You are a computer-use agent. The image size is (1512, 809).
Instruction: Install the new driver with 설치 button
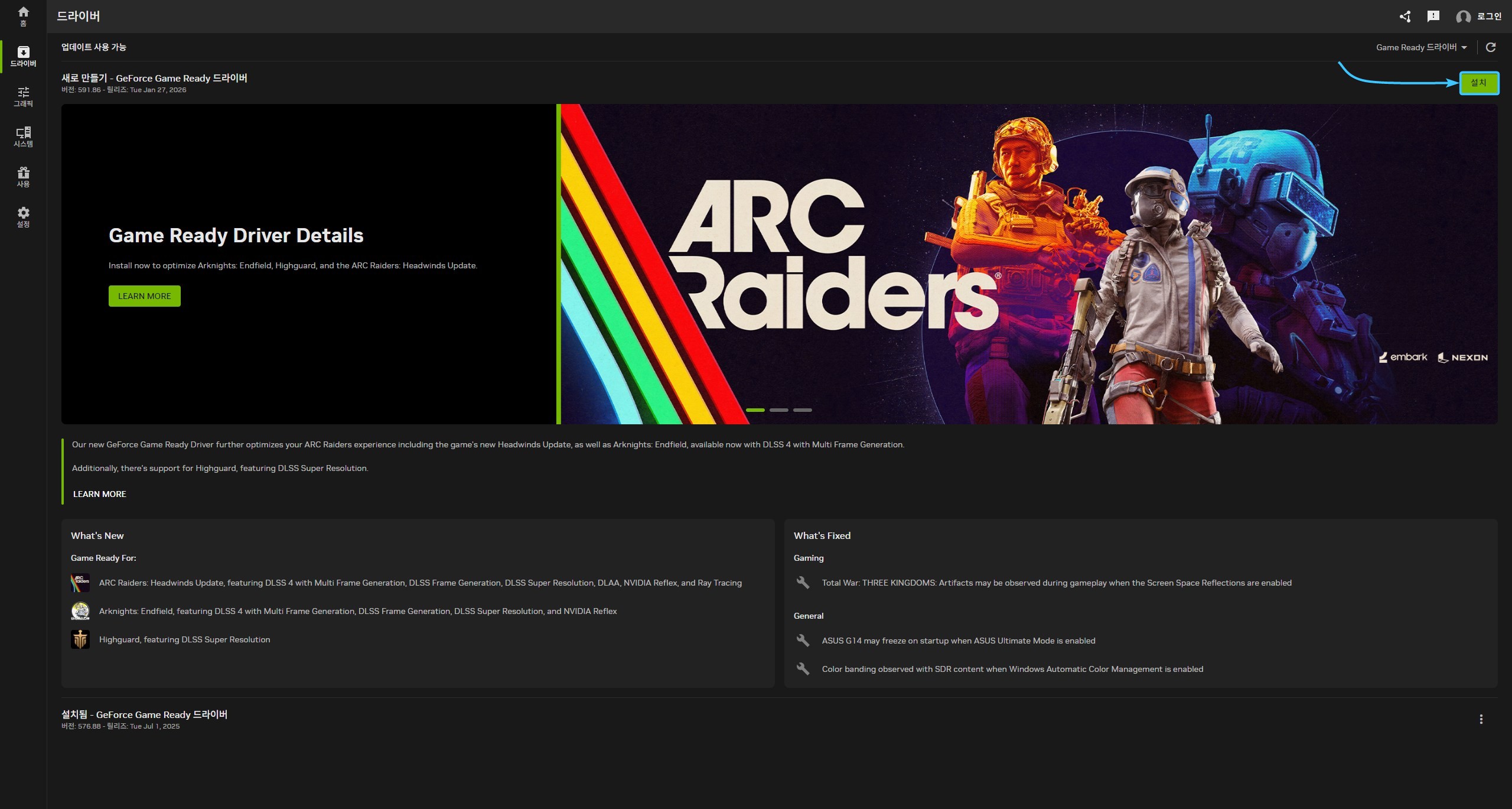click(x=1478, y=83)
